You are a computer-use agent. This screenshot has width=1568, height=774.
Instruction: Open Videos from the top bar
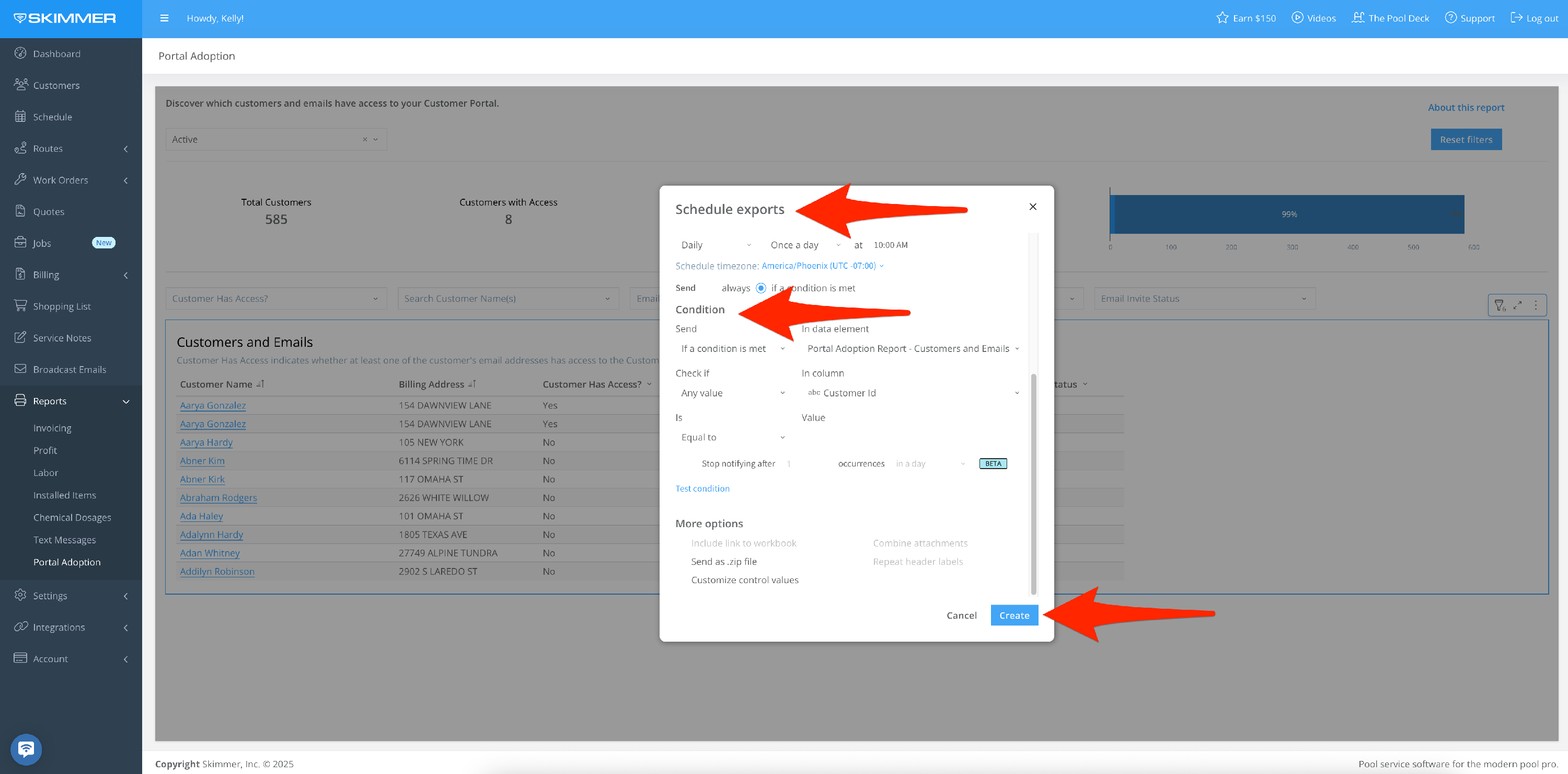click(1313, 18)
